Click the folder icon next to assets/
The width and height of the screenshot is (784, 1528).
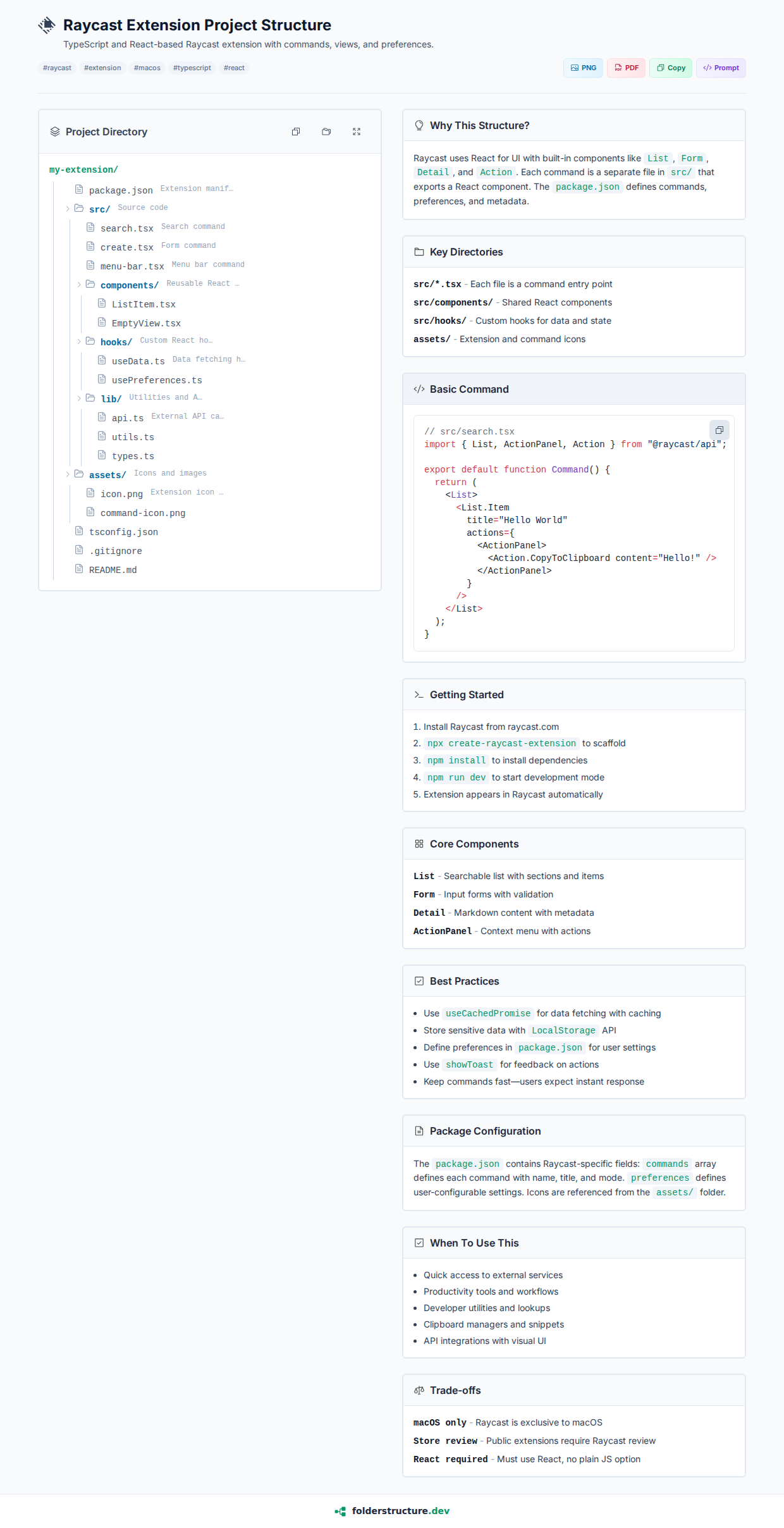(79, 474)
